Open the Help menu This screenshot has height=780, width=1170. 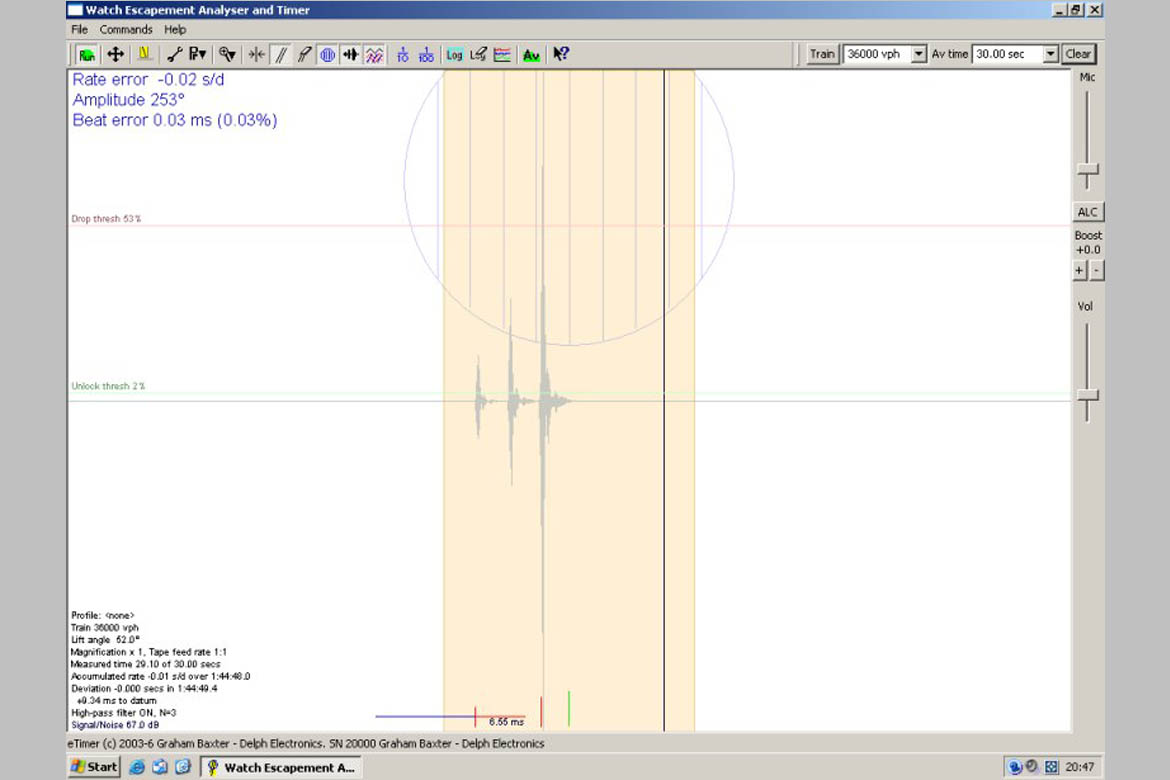coord(175,30)
